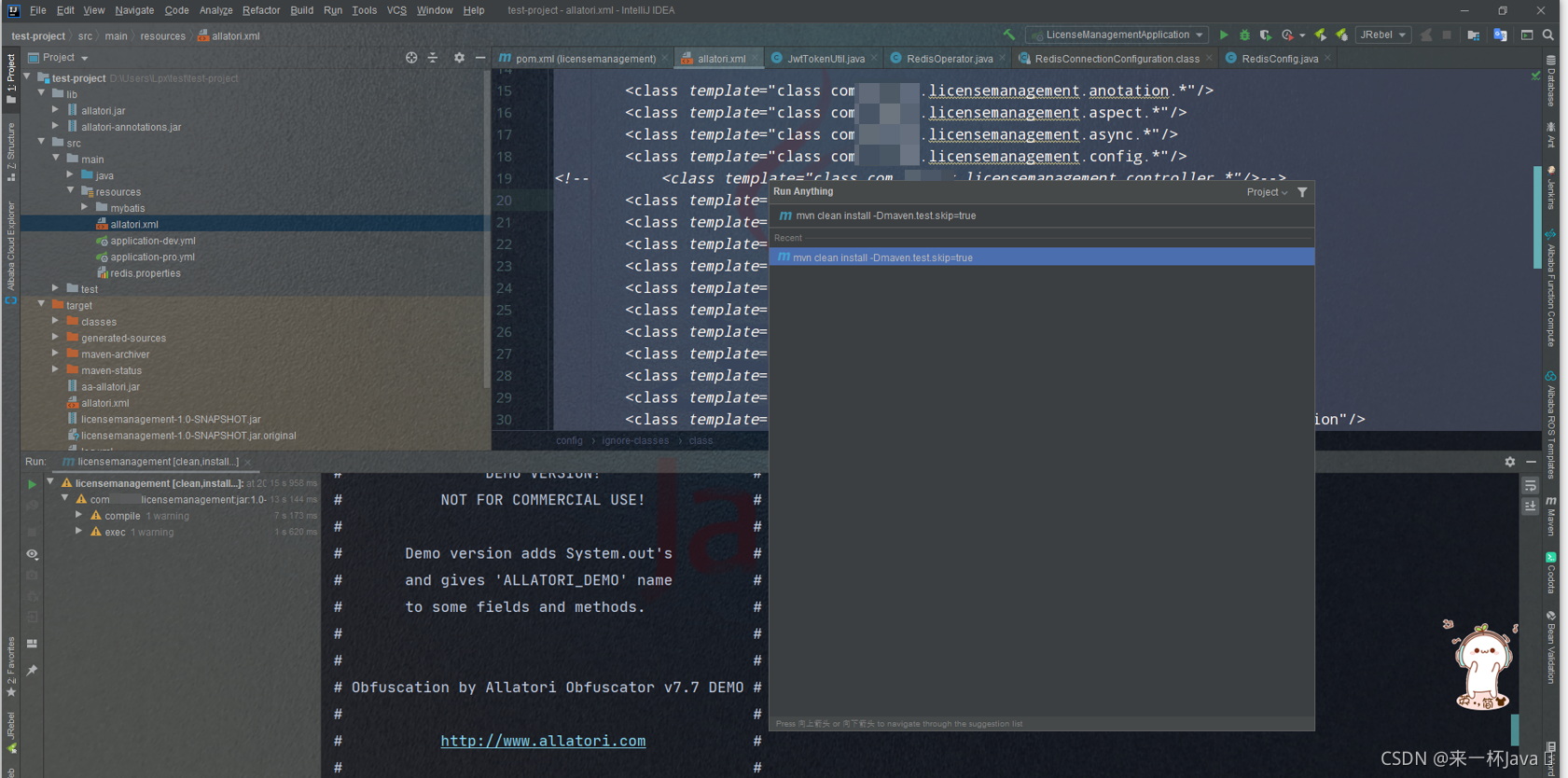Screen dimensions: 1568x778
Task: Select allatori.xml under resources in tree
Action: [x=134, y=224]
